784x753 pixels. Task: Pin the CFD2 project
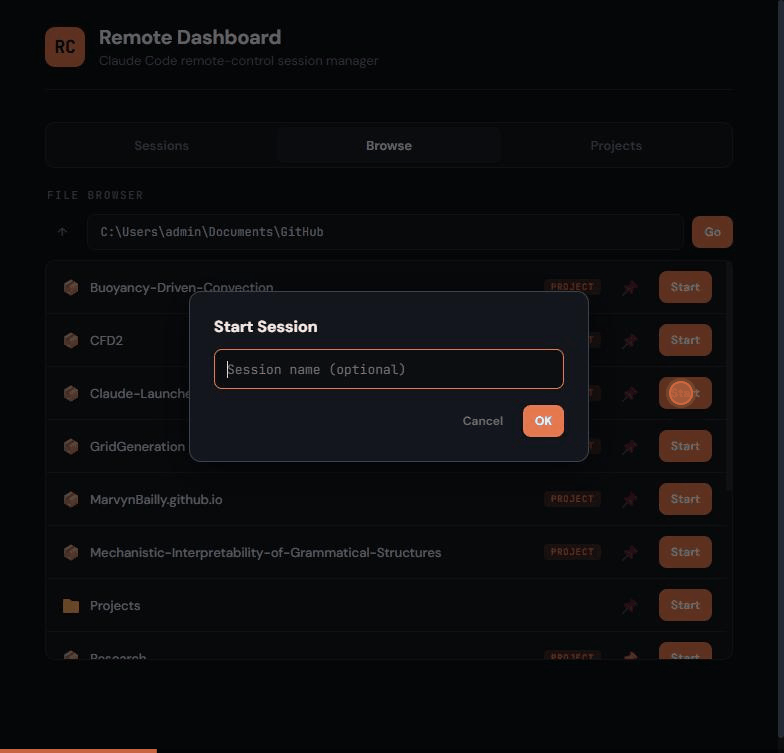pos(629,341)
